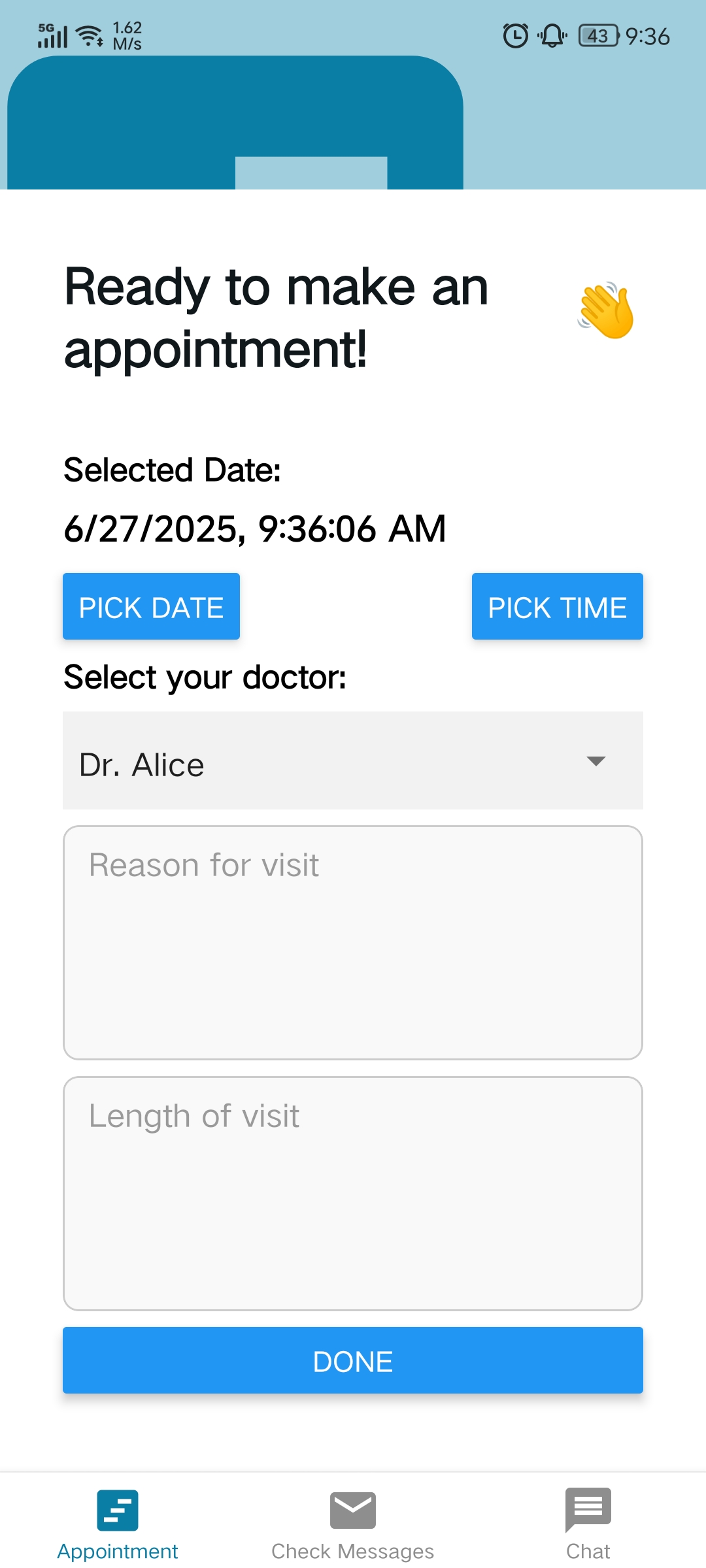This screenshot has width=706, height=1568.
Task: Switch to the Check Messages tab
Action: point(352,1551)
